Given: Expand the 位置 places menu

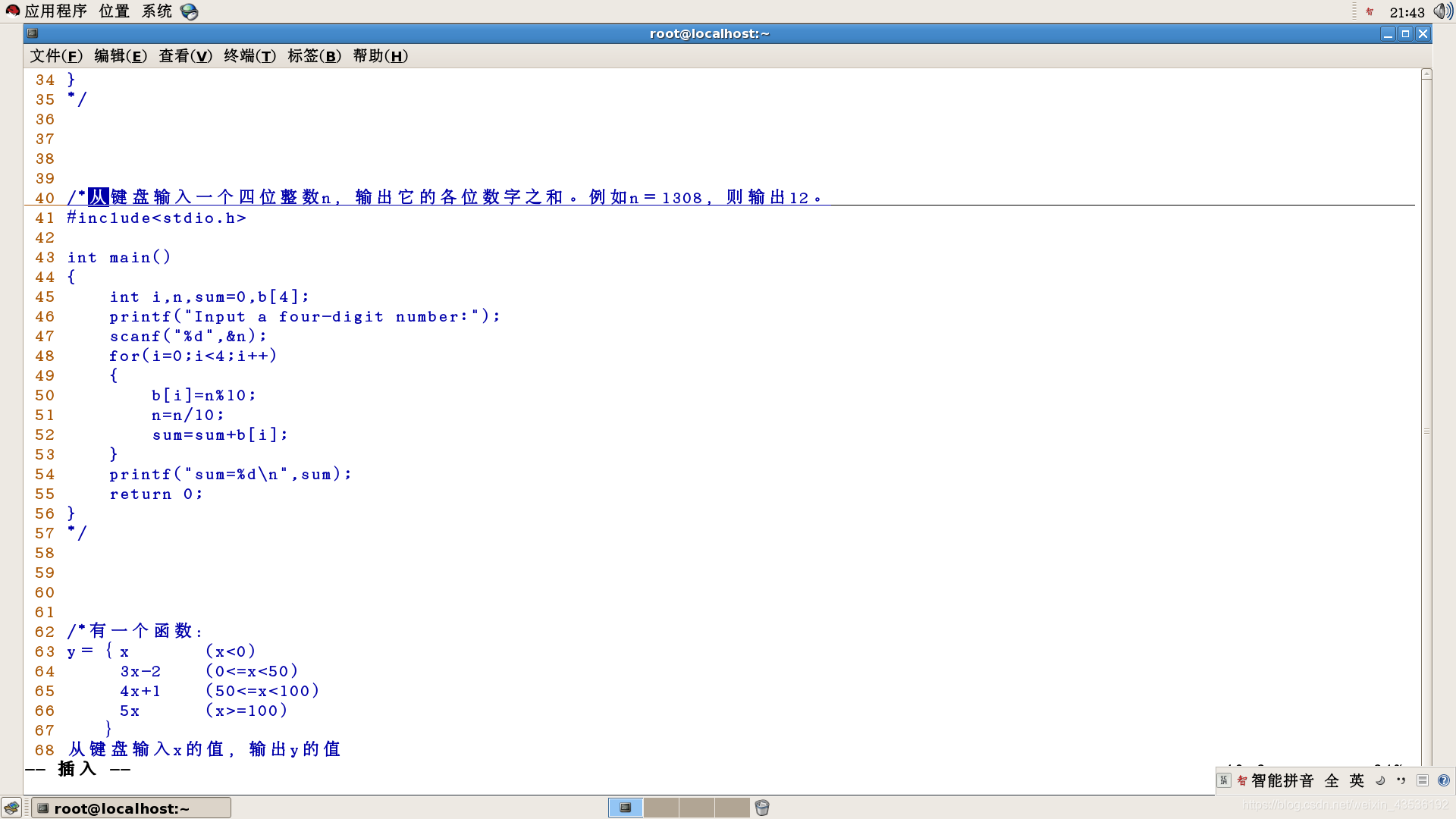Looking at the screenshot, I should coord(115,11).
